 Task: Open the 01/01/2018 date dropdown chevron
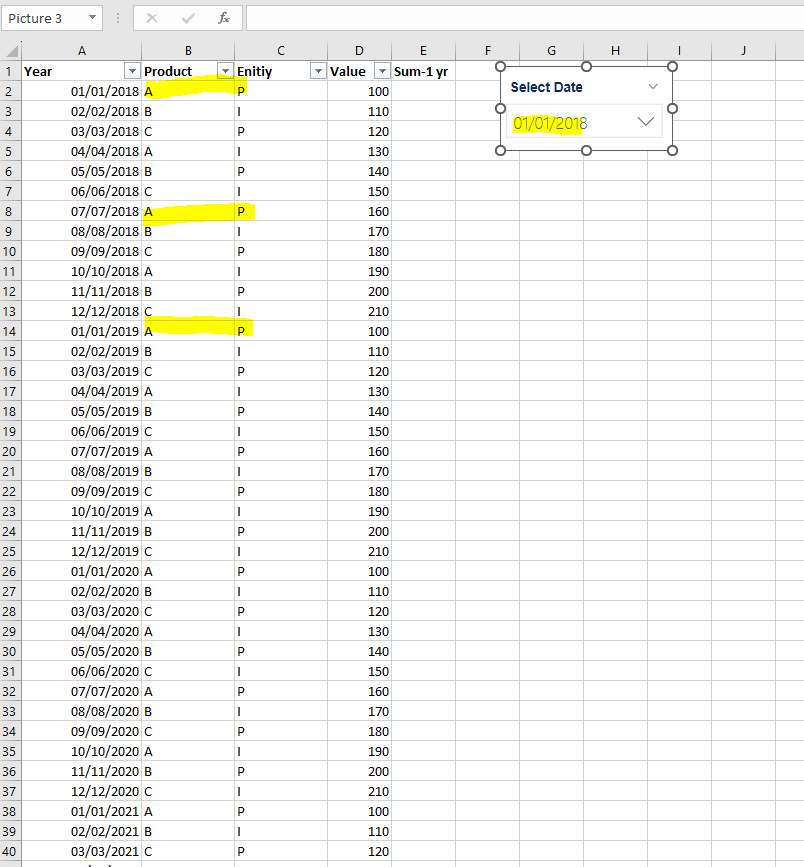point(645,122)
